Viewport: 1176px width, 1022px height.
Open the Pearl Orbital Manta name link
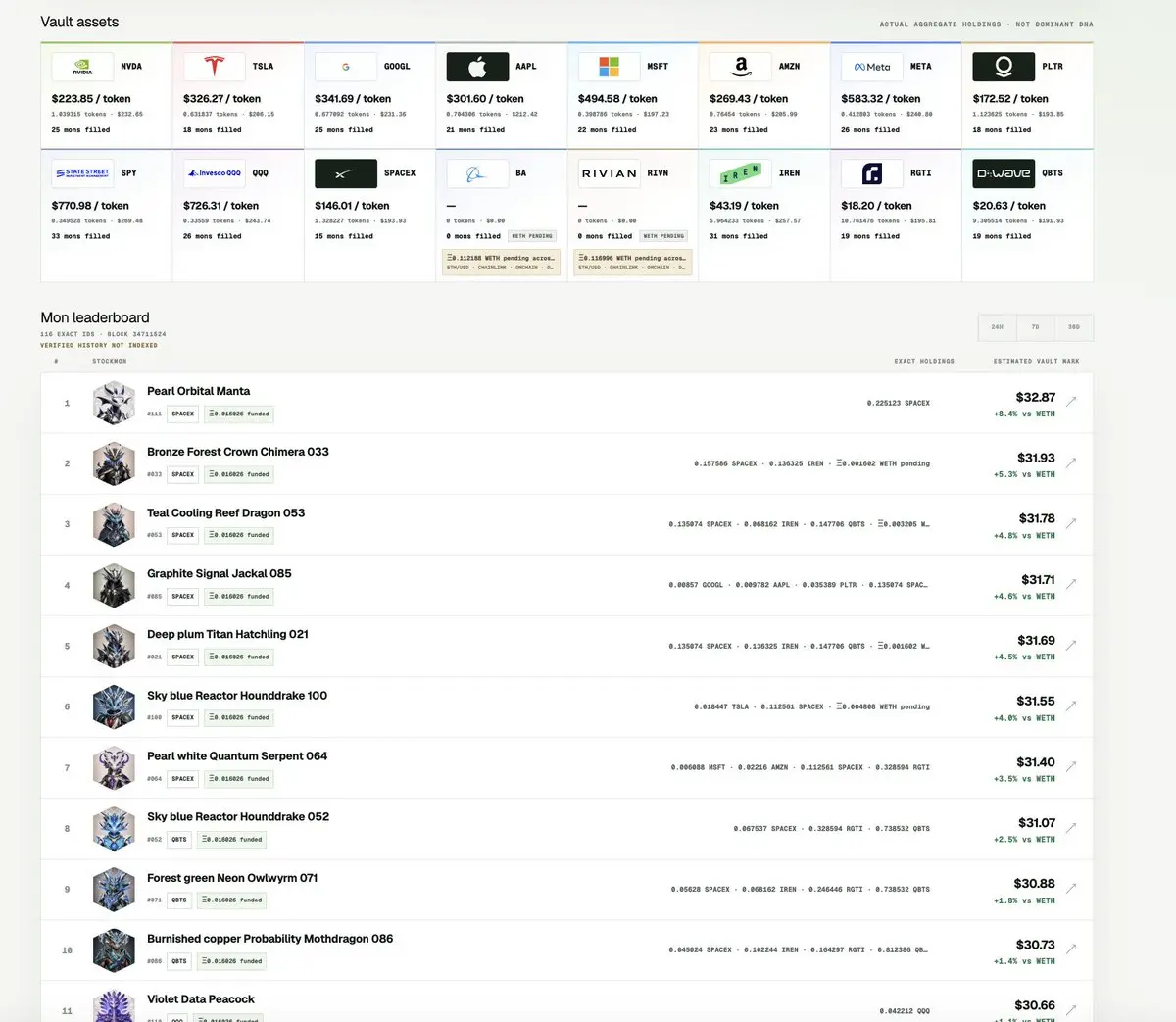[198, 391]
